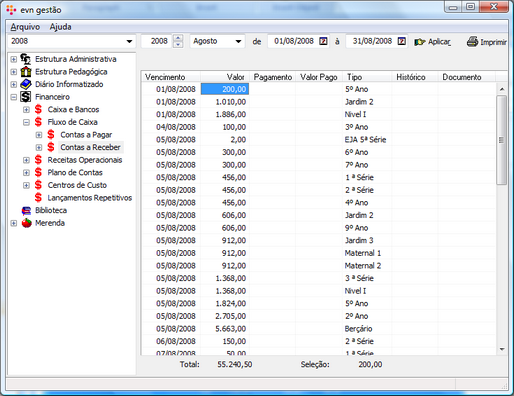Expand the Contas a Pagar node
The width and height of the screenshot is (514, 396).
pyautogui.click(x=39, y=135)
